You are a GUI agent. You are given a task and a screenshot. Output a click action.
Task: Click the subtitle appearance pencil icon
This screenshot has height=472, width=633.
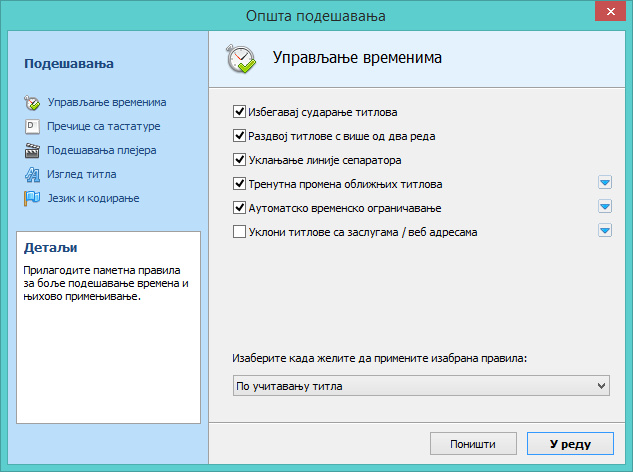[x=31, y=174]
